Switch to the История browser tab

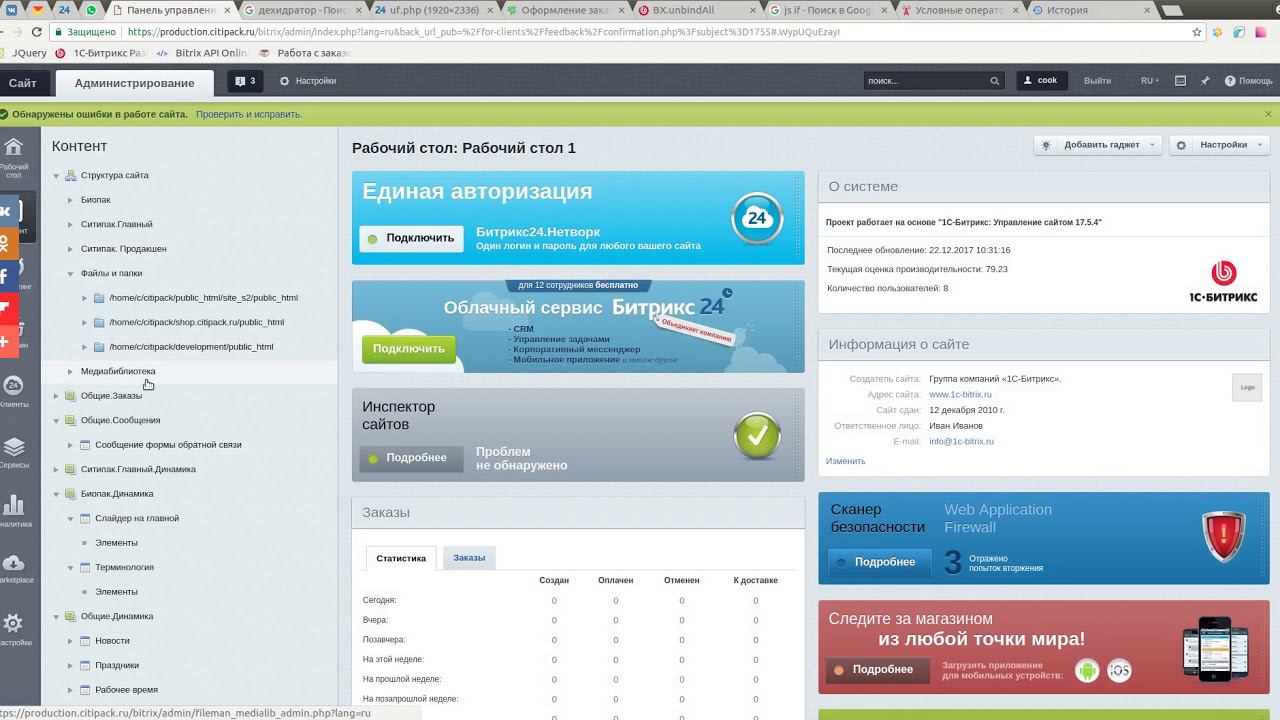[x=1090, y=10]
